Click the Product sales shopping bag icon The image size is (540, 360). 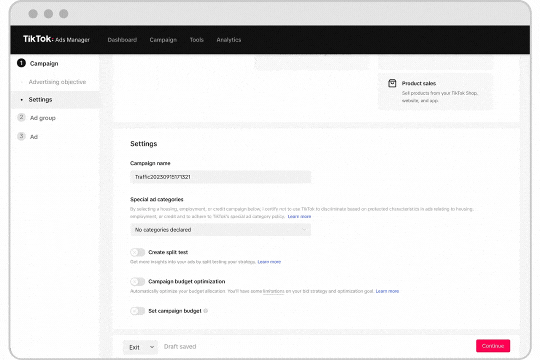tap(392, 83)
